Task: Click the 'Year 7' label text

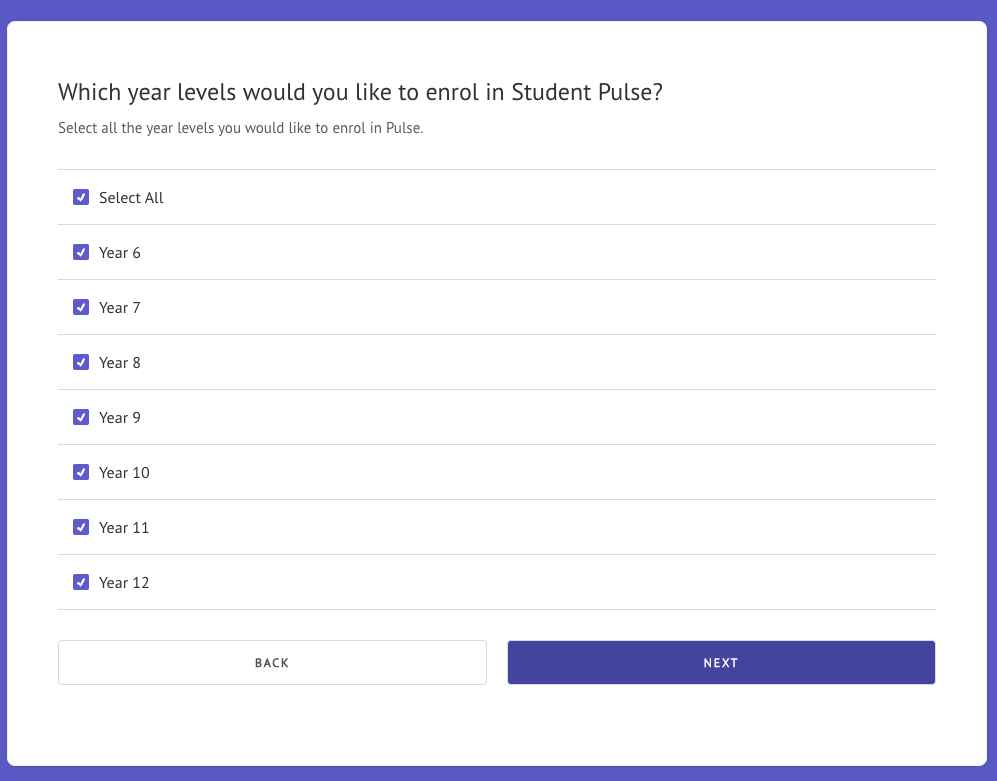Action: pos(120,308)
